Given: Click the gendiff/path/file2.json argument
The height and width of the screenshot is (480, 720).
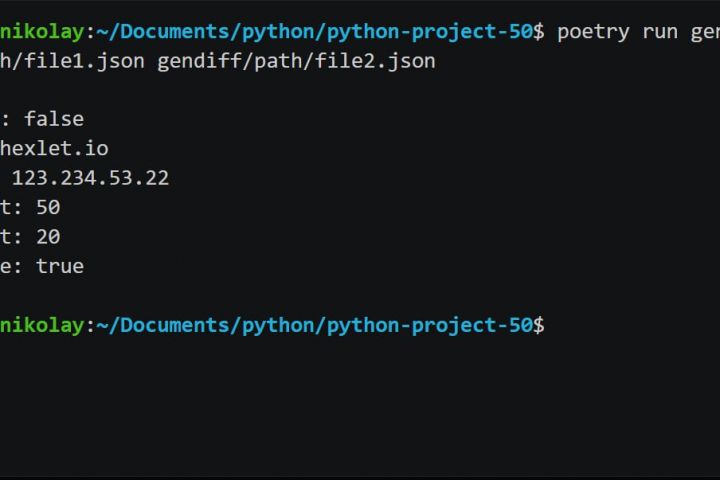Looking at the screenshot, I should pyautogui.click(x=296, y=61).
